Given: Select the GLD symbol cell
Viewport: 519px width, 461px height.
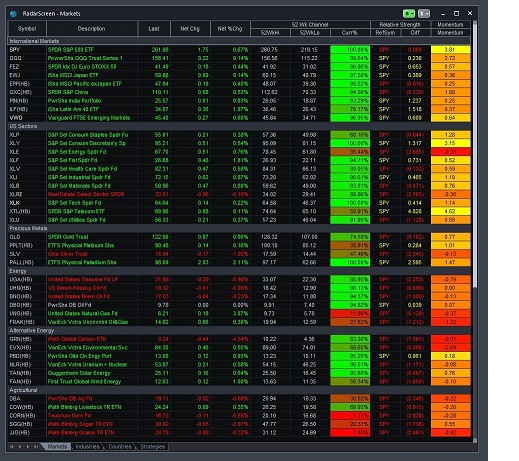Looking at the screenshot, I should tap(27, 237).
